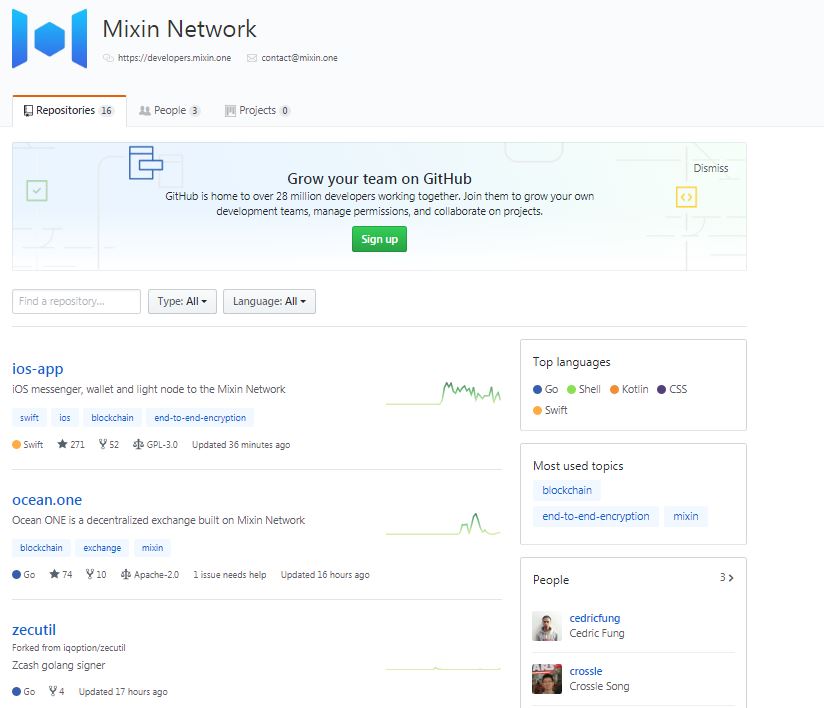The image size is (824, 708).
Task: Open the Projects tab
Action: tap(257, 110)
